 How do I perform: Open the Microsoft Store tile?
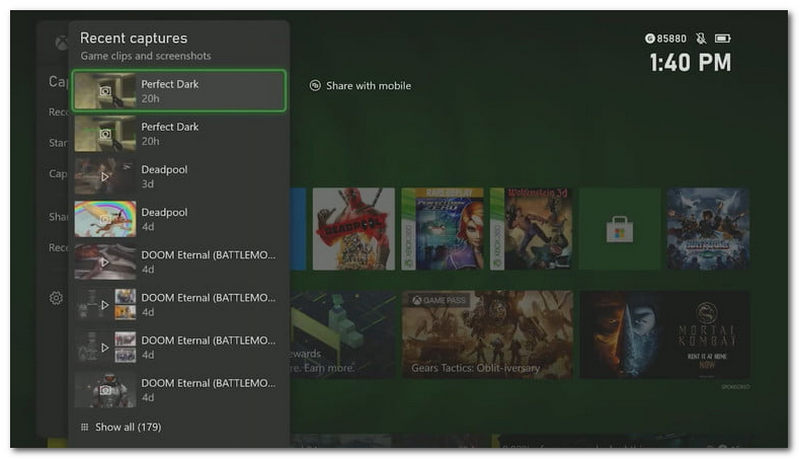pos(620,228)
